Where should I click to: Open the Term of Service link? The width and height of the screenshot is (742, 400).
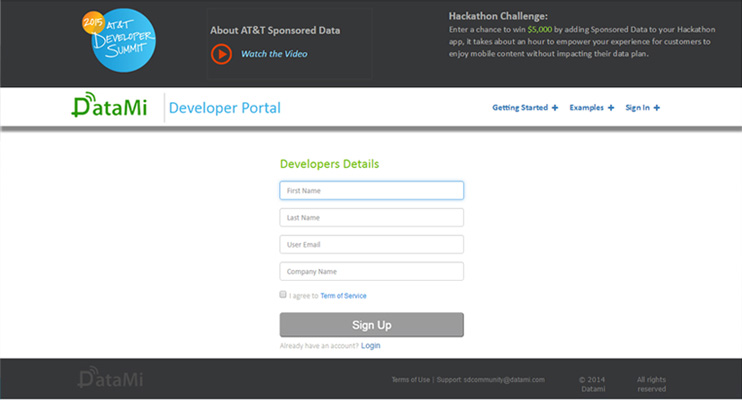[x=343, y=296]
